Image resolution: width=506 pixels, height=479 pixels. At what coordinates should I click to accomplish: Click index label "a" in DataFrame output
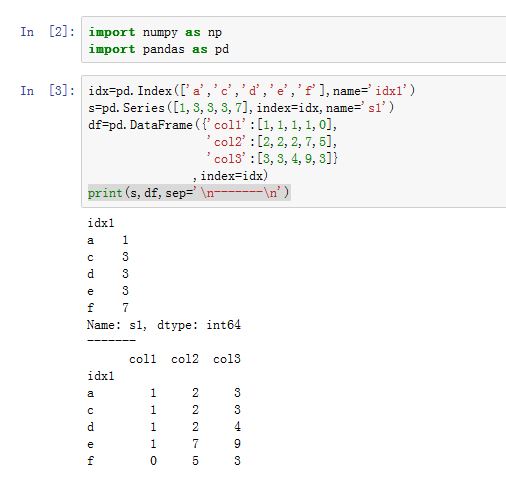91,393
